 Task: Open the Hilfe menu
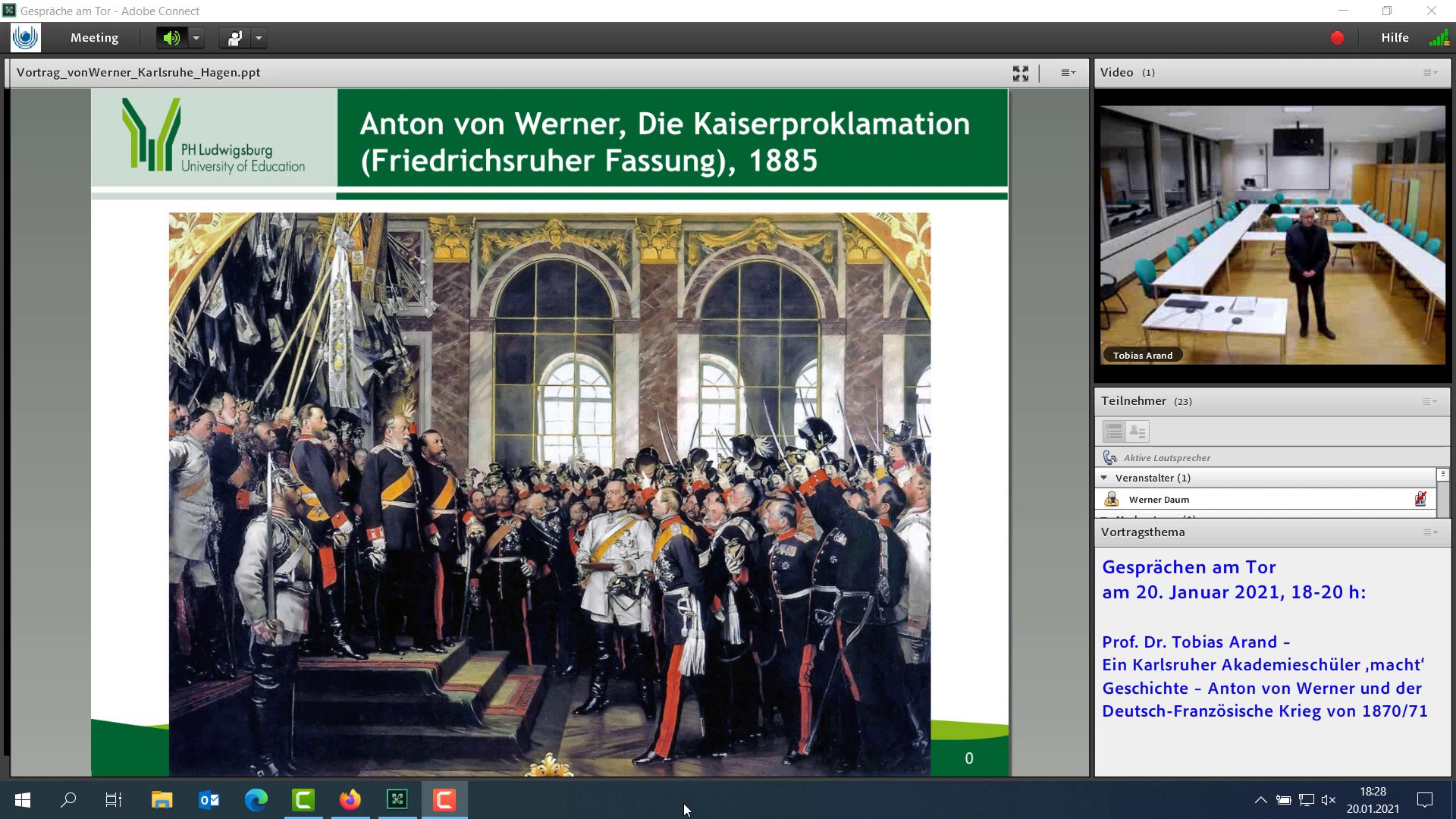click(1395, 38)
